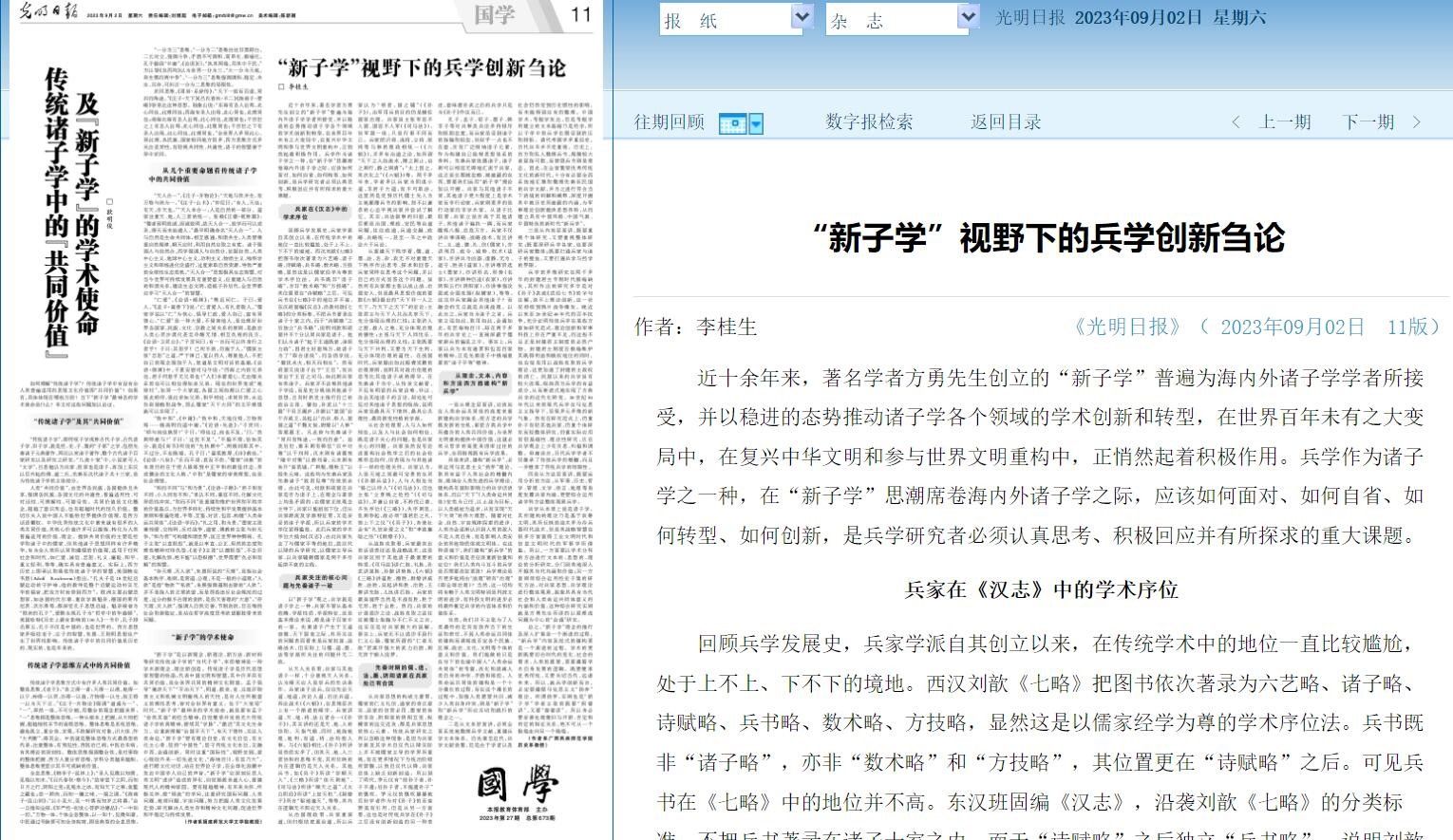Open the calendar icon beside 往期回顾
This screenshot has height=840, width=1453.
point(733,123)
